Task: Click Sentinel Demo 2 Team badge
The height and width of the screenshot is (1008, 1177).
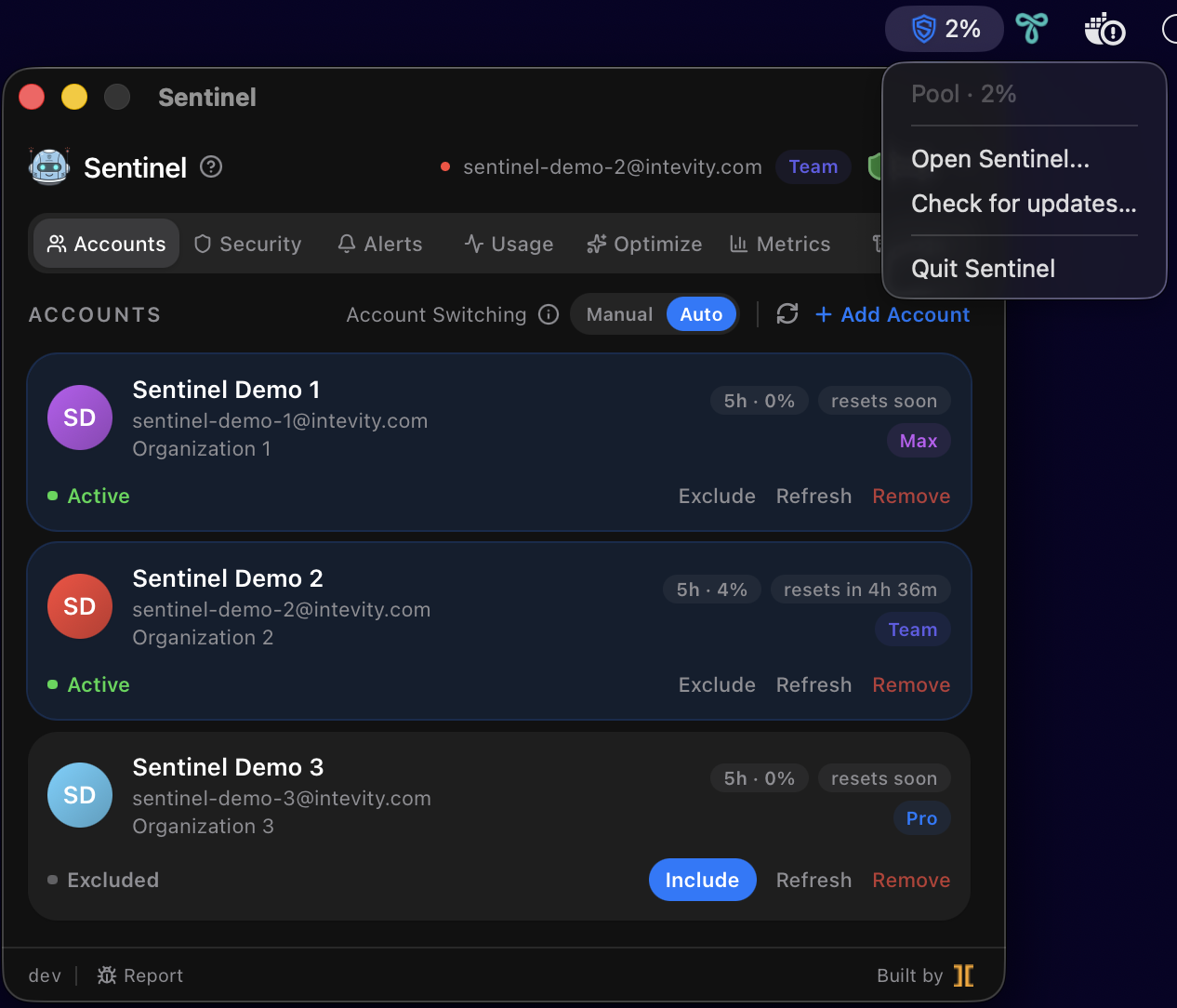Action: tap(912, 630)
